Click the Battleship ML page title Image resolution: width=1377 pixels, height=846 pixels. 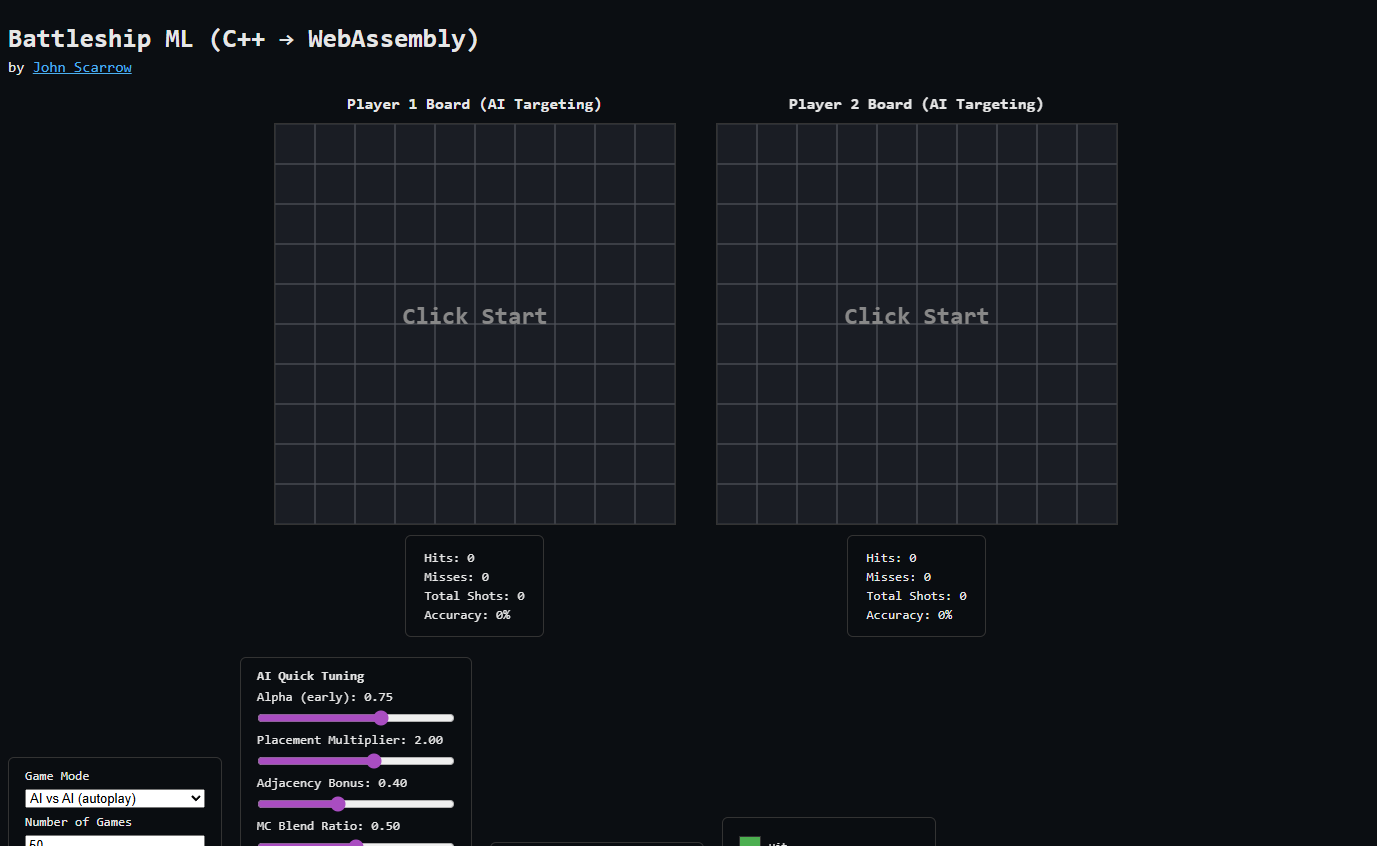[244, 39]
